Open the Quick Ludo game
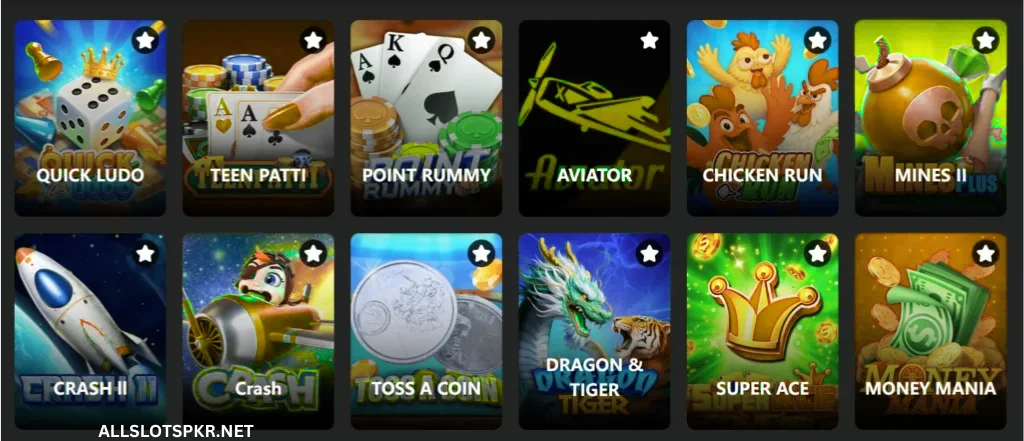Screen dimensions: 1024x441 pyautogui.click(x=90, y=118)
